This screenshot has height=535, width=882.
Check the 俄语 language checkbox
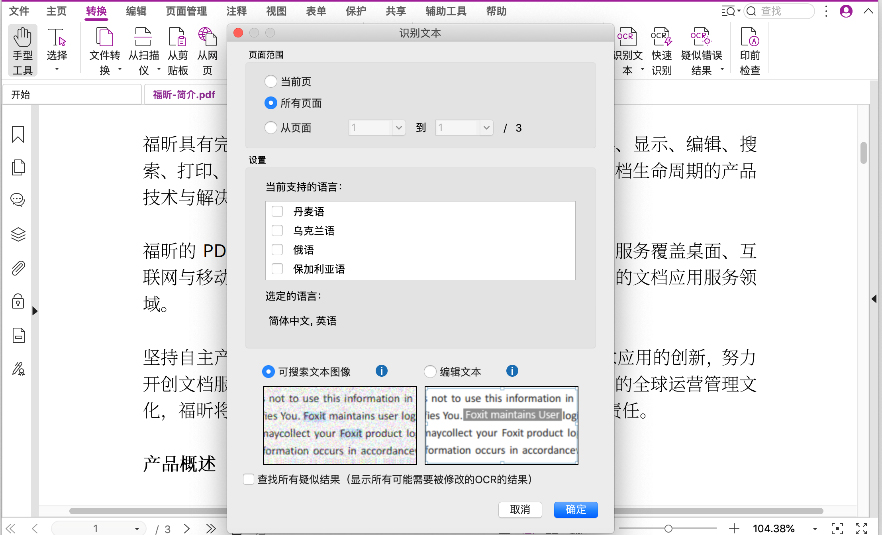pyautogui.click(x=277, y=250)
